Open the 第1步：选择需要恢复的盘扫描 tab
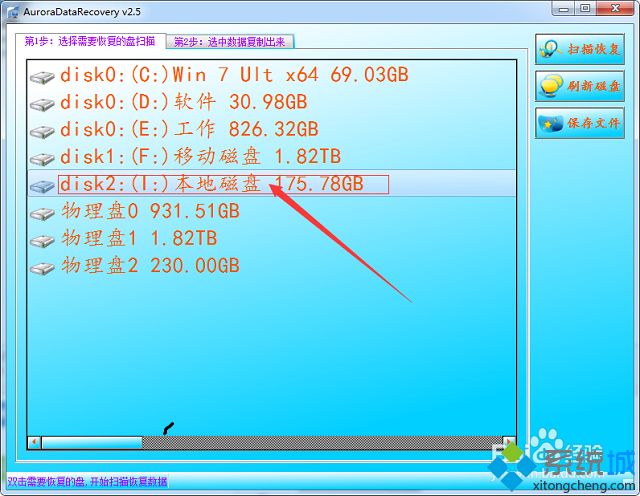This screenshot has height=496, width=640. [91, 42]
